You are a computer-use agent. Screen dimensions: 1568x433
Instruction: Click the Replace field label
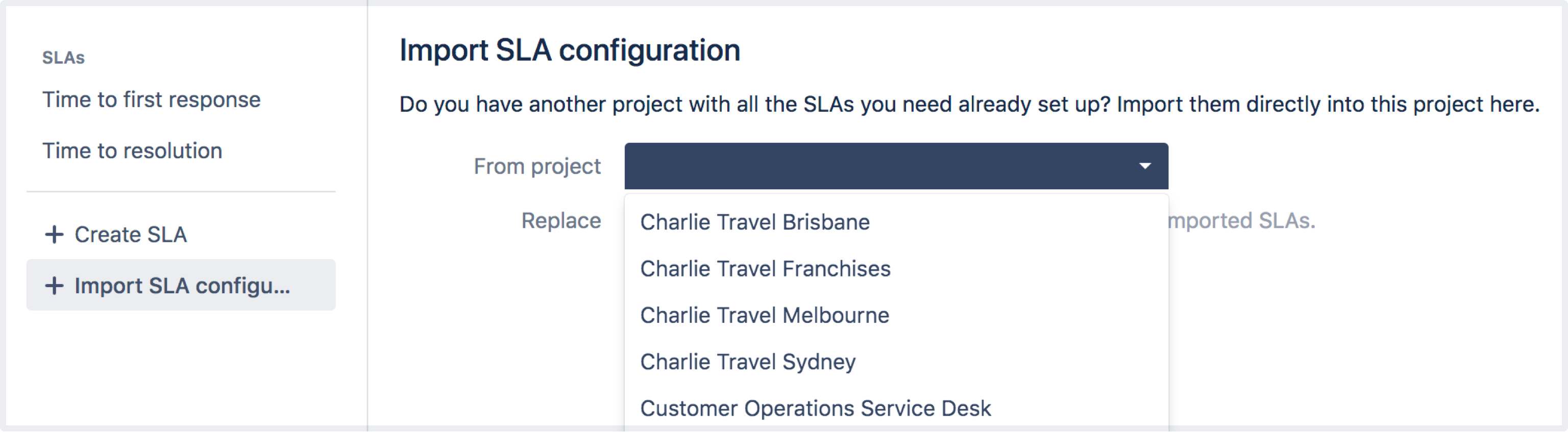[x=560, y=221]
